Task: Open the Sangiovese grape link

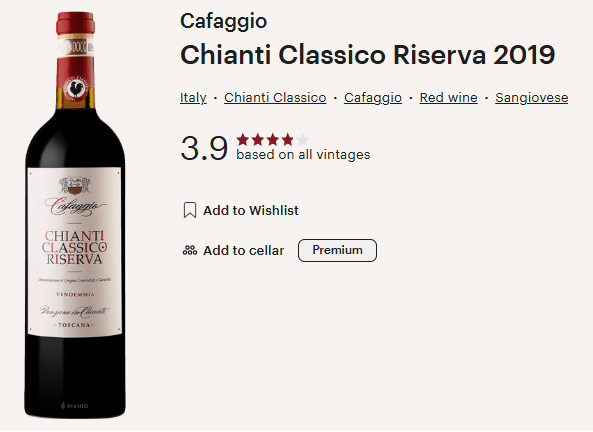Action: 532,98
